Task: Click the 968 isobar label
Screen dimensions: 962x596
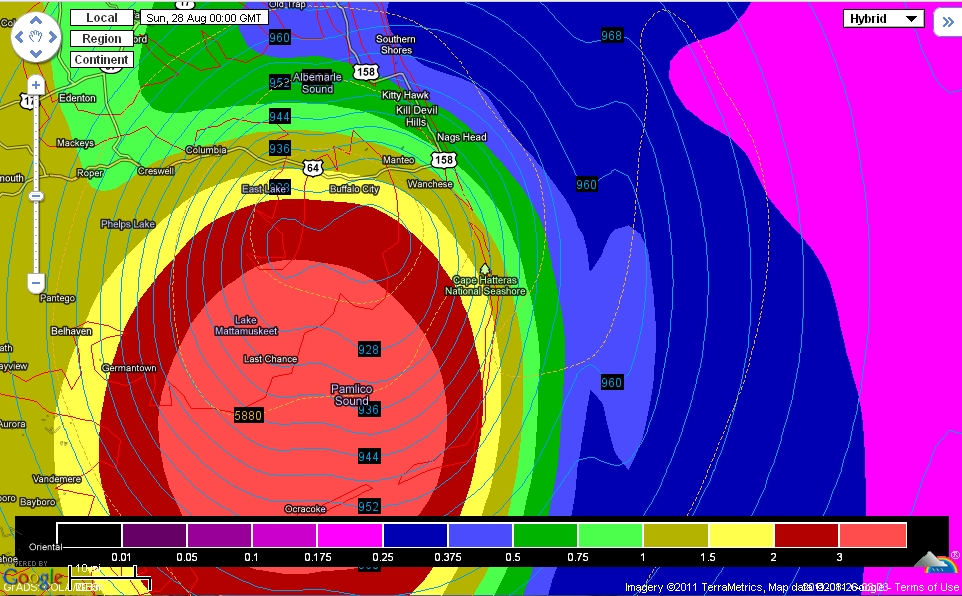Action: pyautogui.click(x=611, y=35)
